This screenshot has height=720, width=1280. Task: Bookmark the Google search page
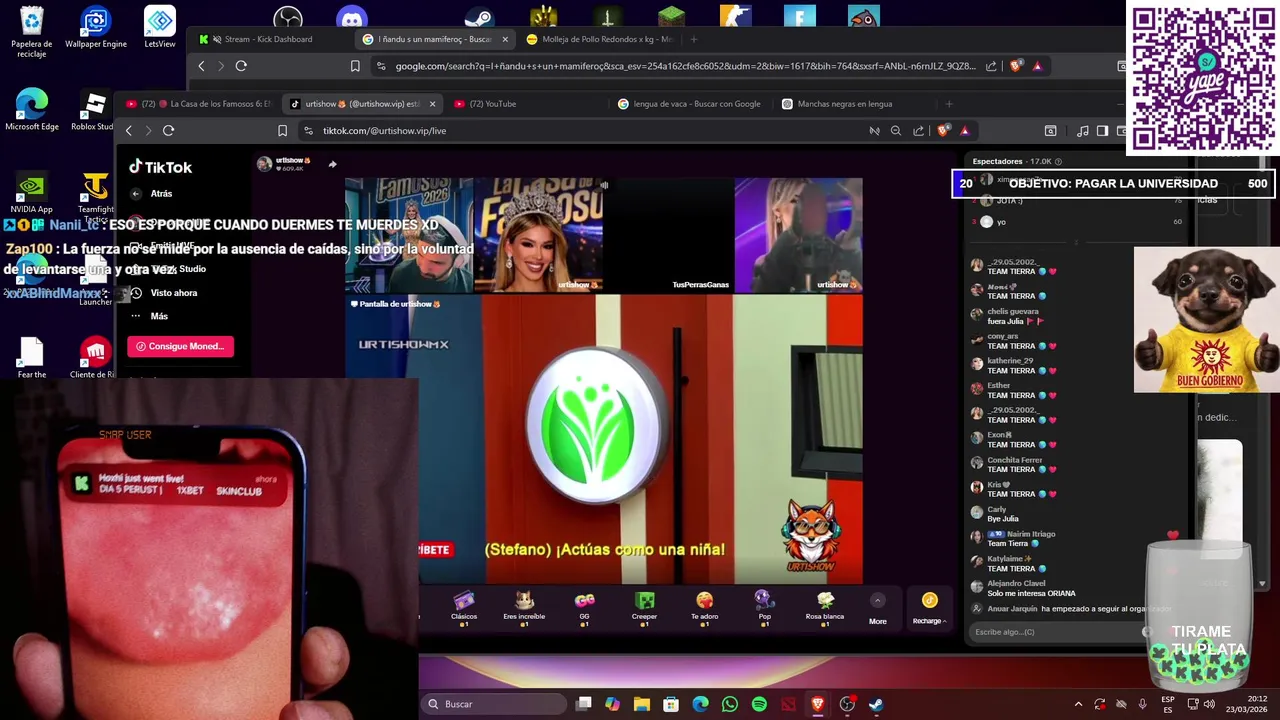pos(355,66)
